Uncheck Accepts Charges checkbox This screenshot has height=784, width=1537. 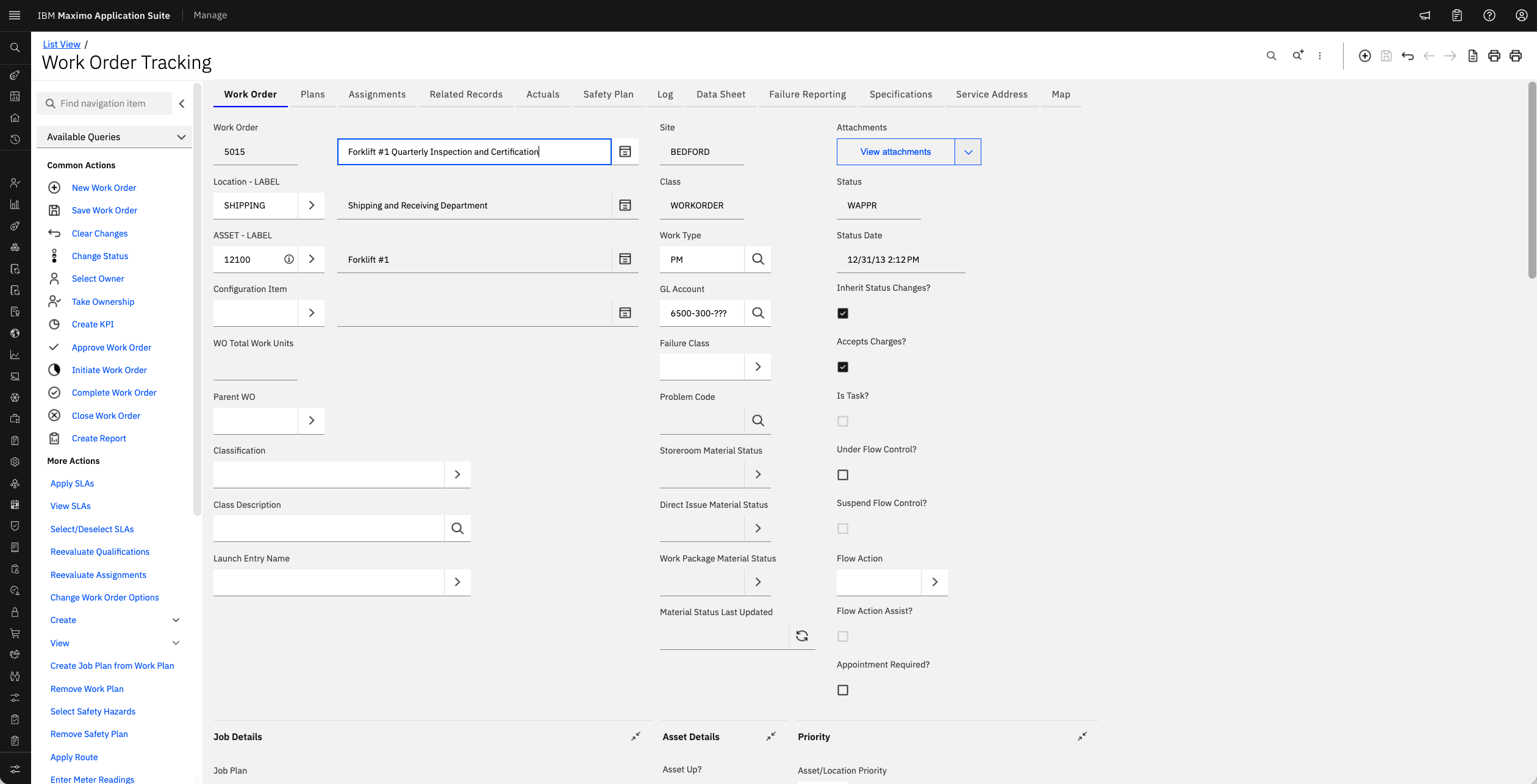[x=843, y=367]
